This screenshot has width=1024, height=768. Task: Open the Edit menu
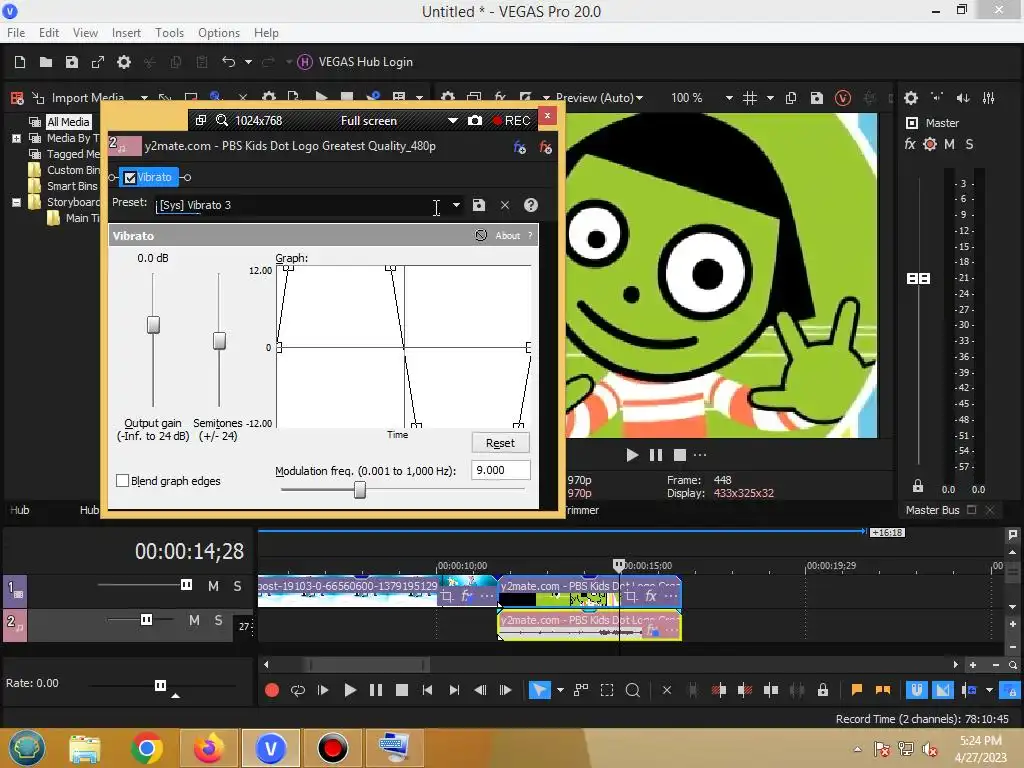(48, 33)
